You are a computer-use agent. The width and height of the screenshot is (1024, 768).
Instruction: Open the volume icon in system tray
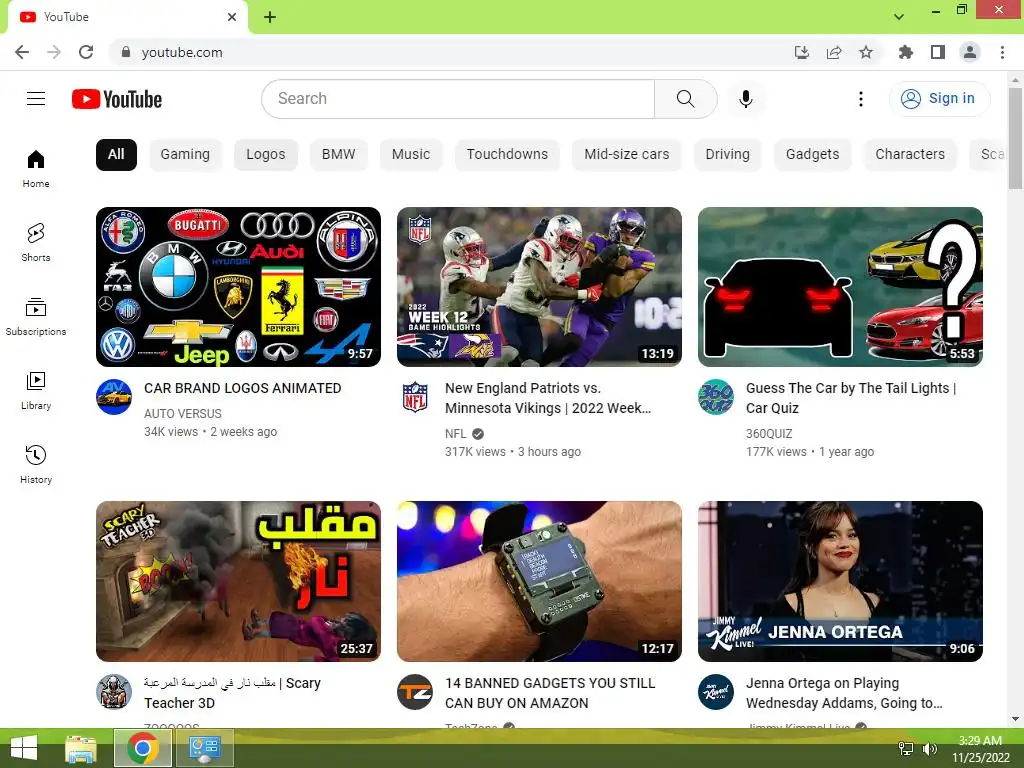930,749
